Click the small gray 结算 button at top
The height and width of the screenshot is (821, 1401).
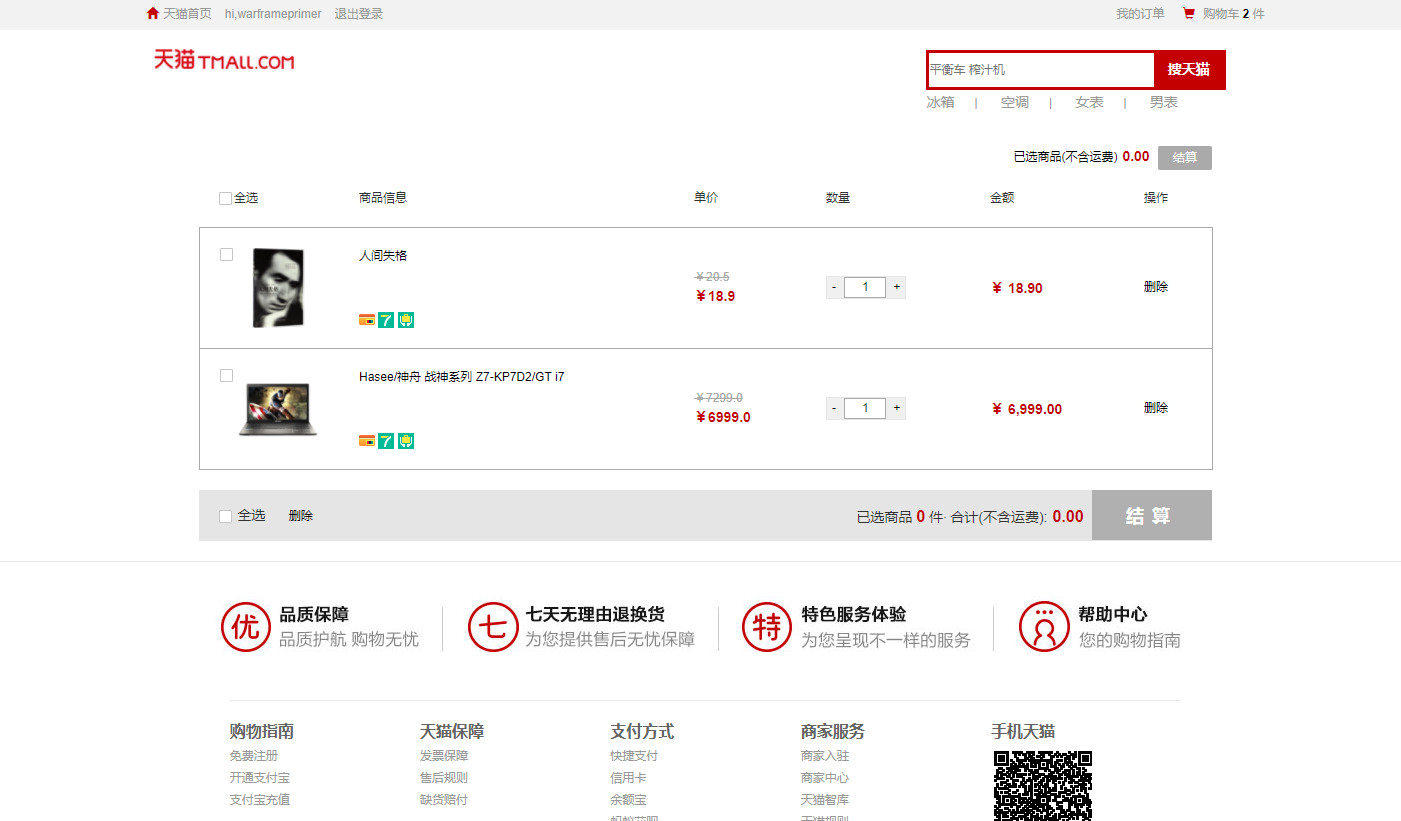[x=1185, y=158]
